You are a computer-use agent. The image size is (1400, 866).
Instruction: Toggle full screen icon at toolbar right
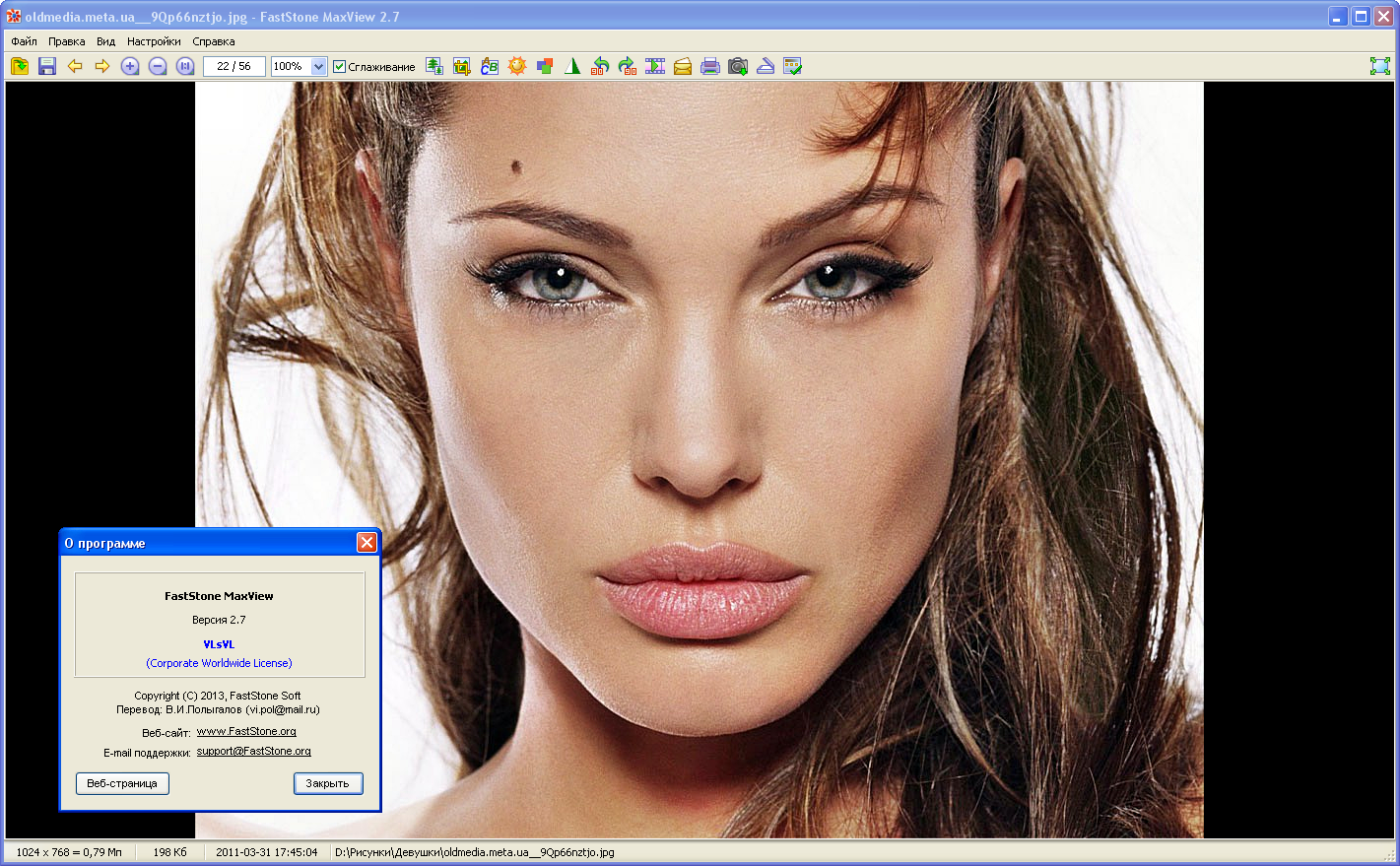[x=1380, y=66]
